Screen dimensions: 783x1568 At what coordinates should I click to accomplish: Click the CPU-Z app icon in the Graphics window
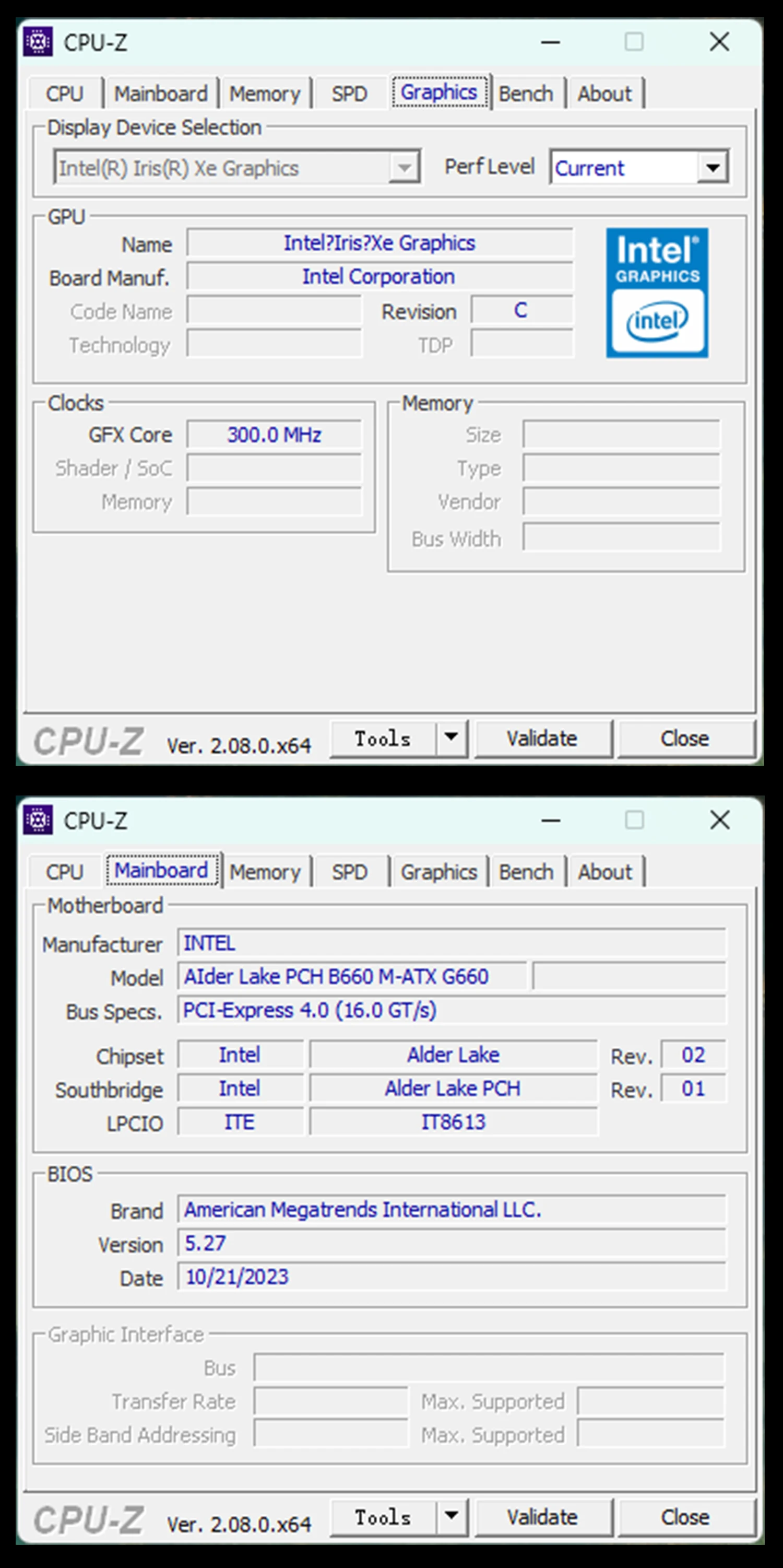(x=38, y=42)
